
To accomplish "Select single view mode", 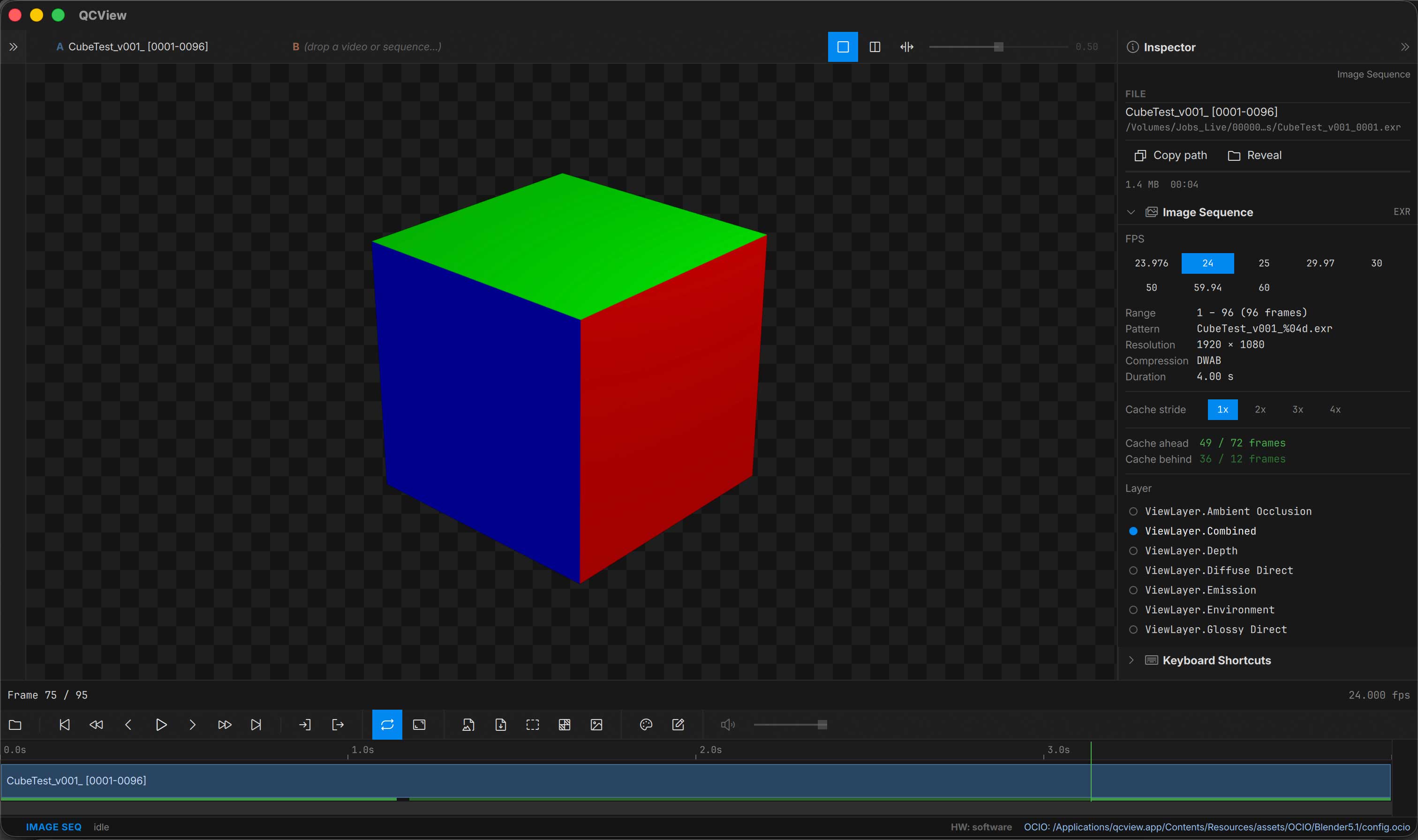I will pos(843,47).
